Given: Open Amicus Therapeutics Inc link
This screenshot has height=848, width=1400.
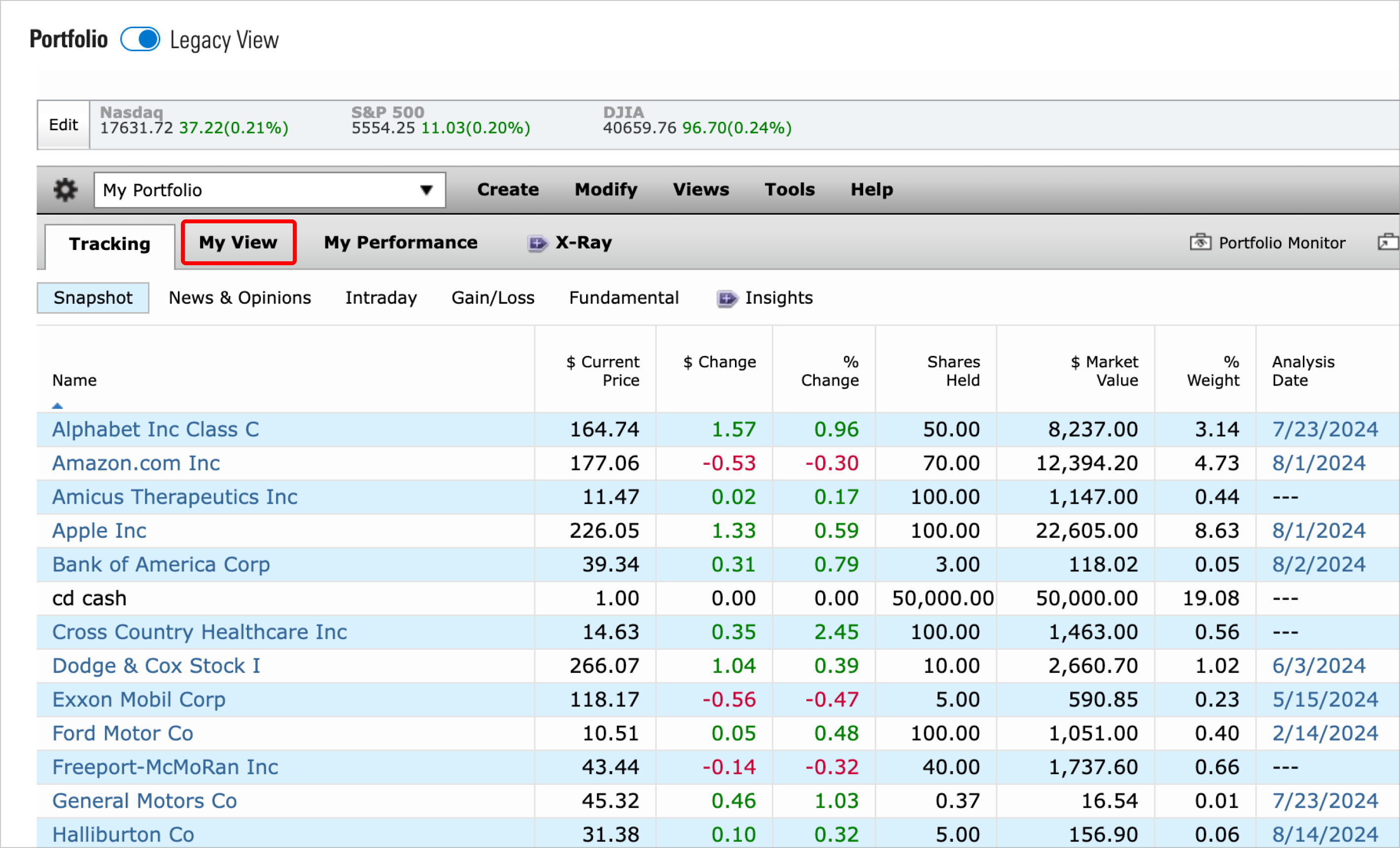Looking at the screenshot, I should click(175, 497).
